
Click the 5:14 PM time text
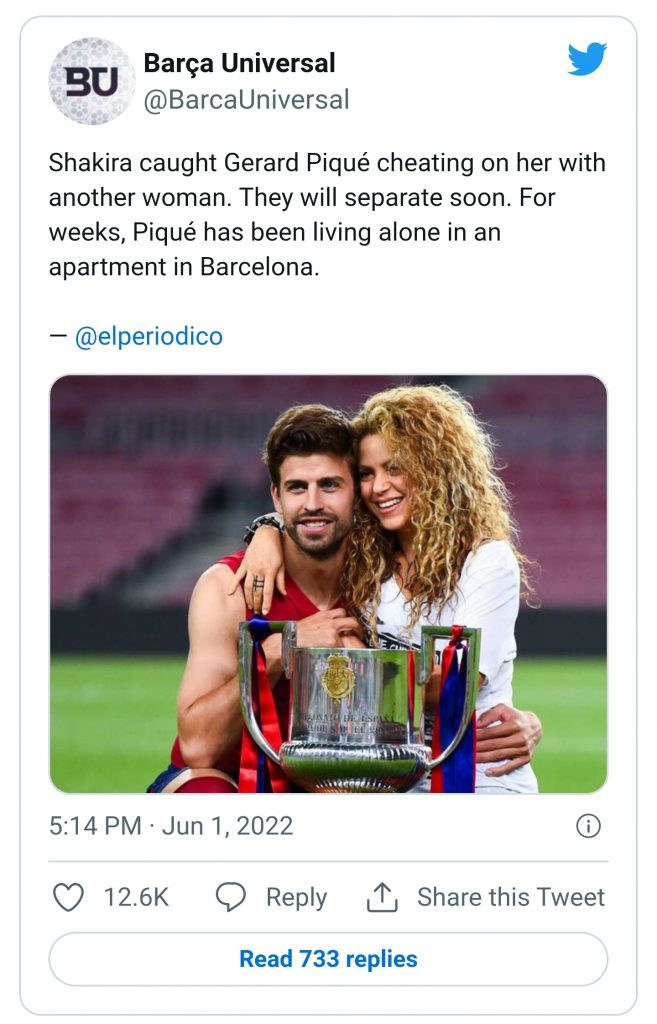[x=95, y=826]
